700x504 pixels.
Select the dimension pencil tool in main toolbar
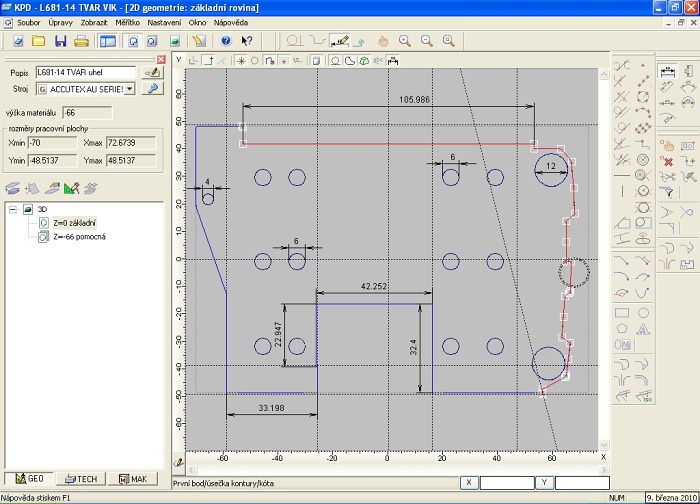coord(340,41)
